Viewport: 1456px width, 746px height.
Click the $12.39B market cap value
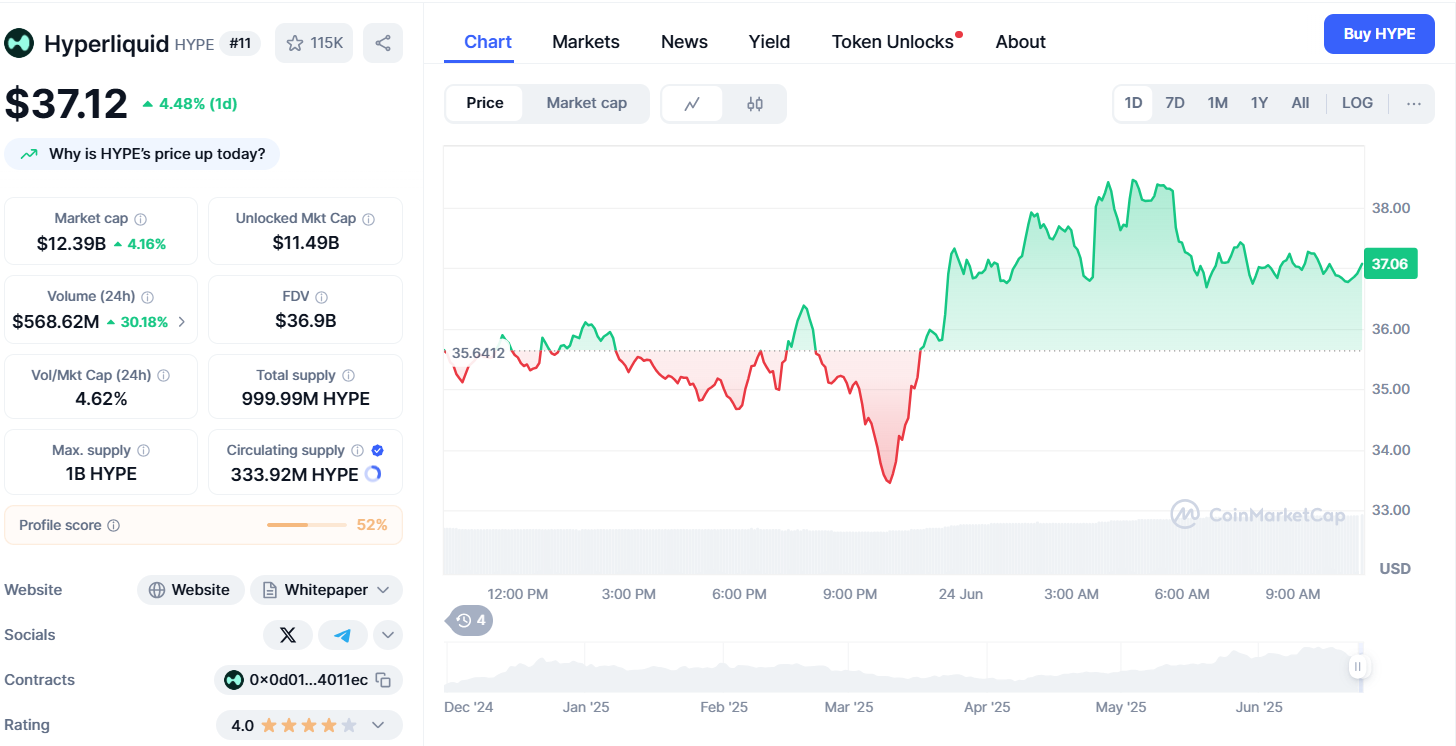click(x=71, y=243)
